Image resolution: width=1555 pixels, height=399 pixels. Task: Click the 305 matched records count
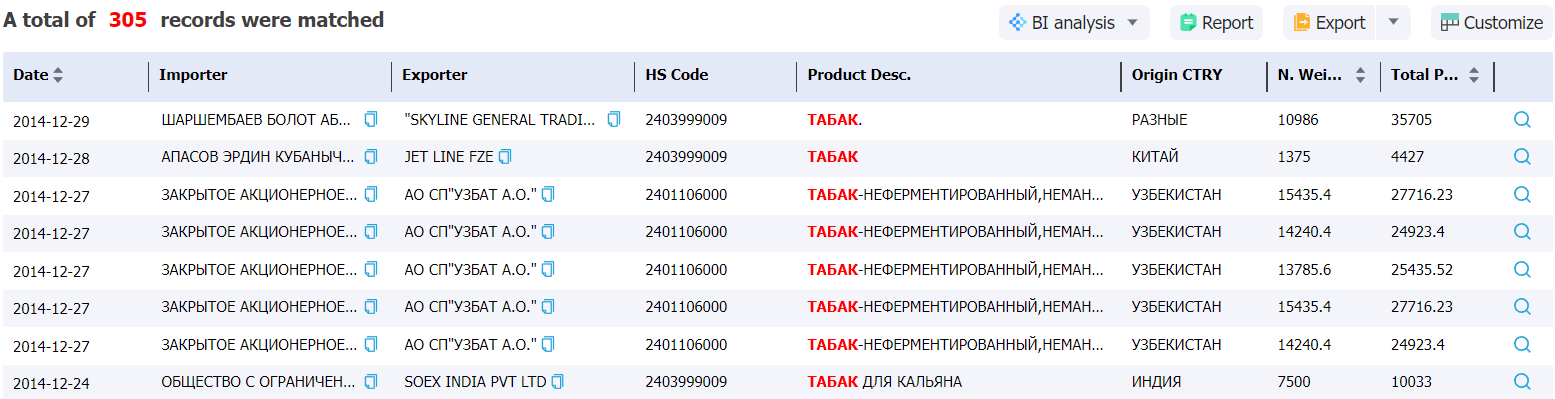point(128,20)
